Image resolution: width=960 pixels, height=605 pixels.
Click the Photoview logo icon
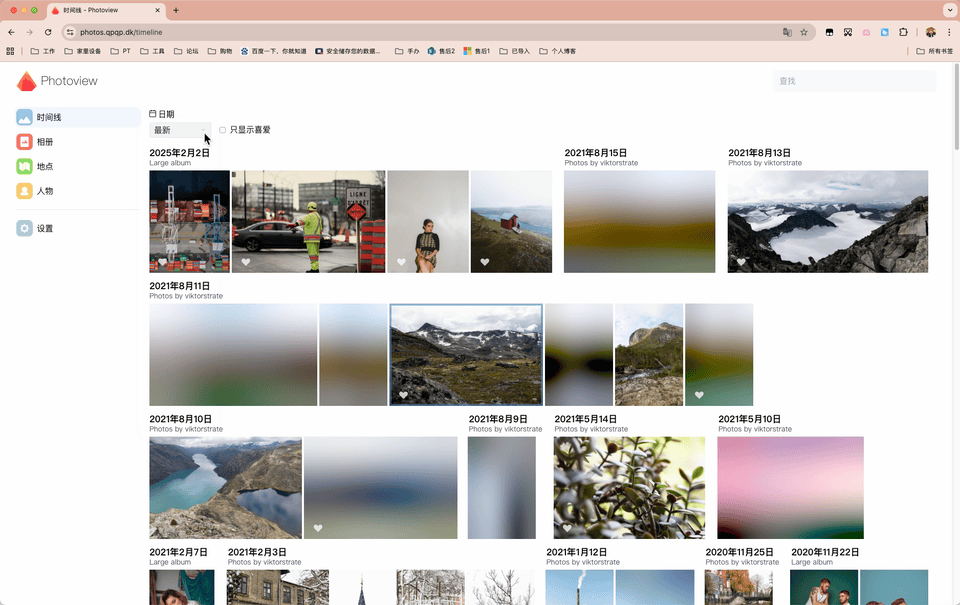coord(26,81)
